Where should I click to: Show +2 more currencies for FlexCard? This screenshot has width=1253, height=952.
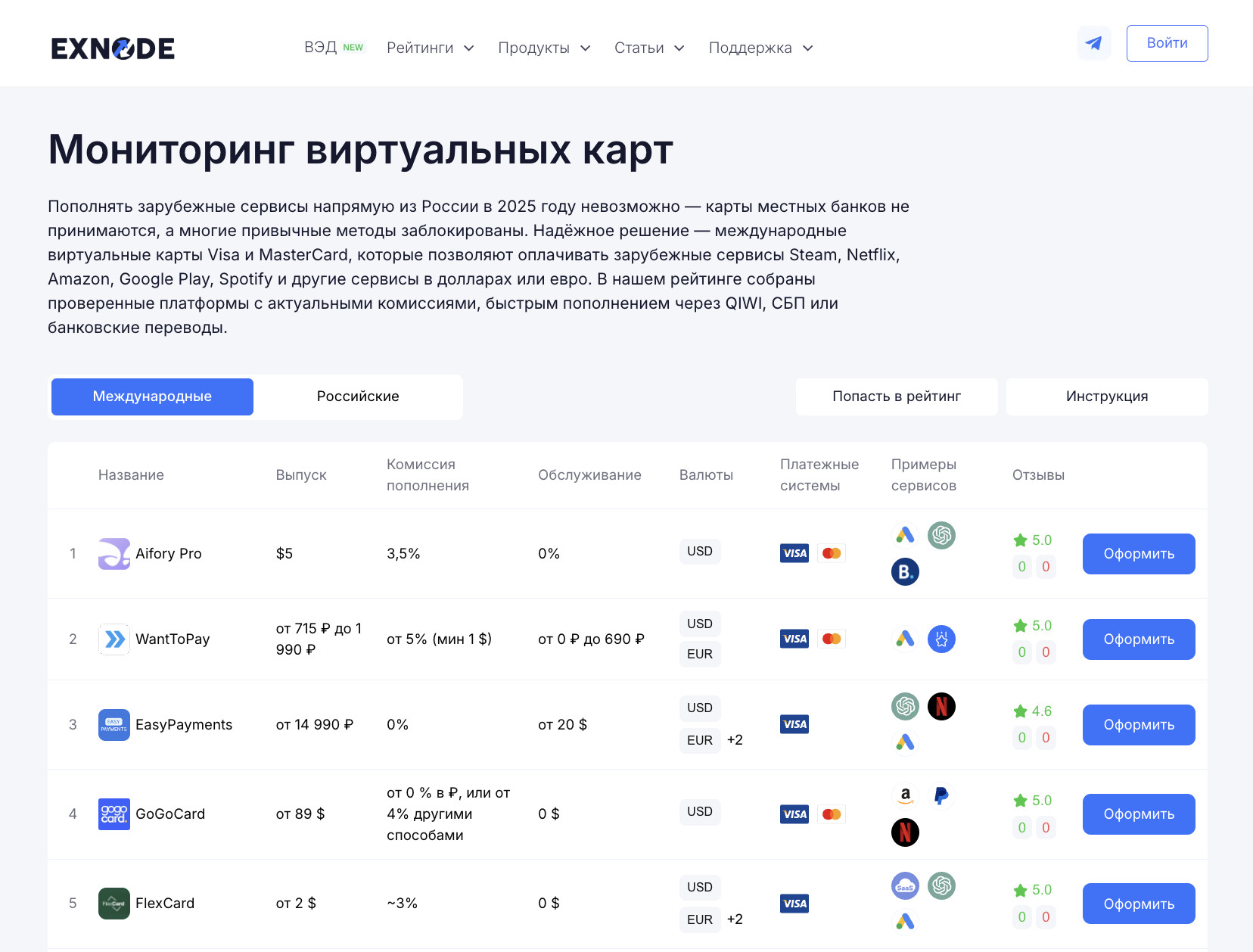point(735,919)
